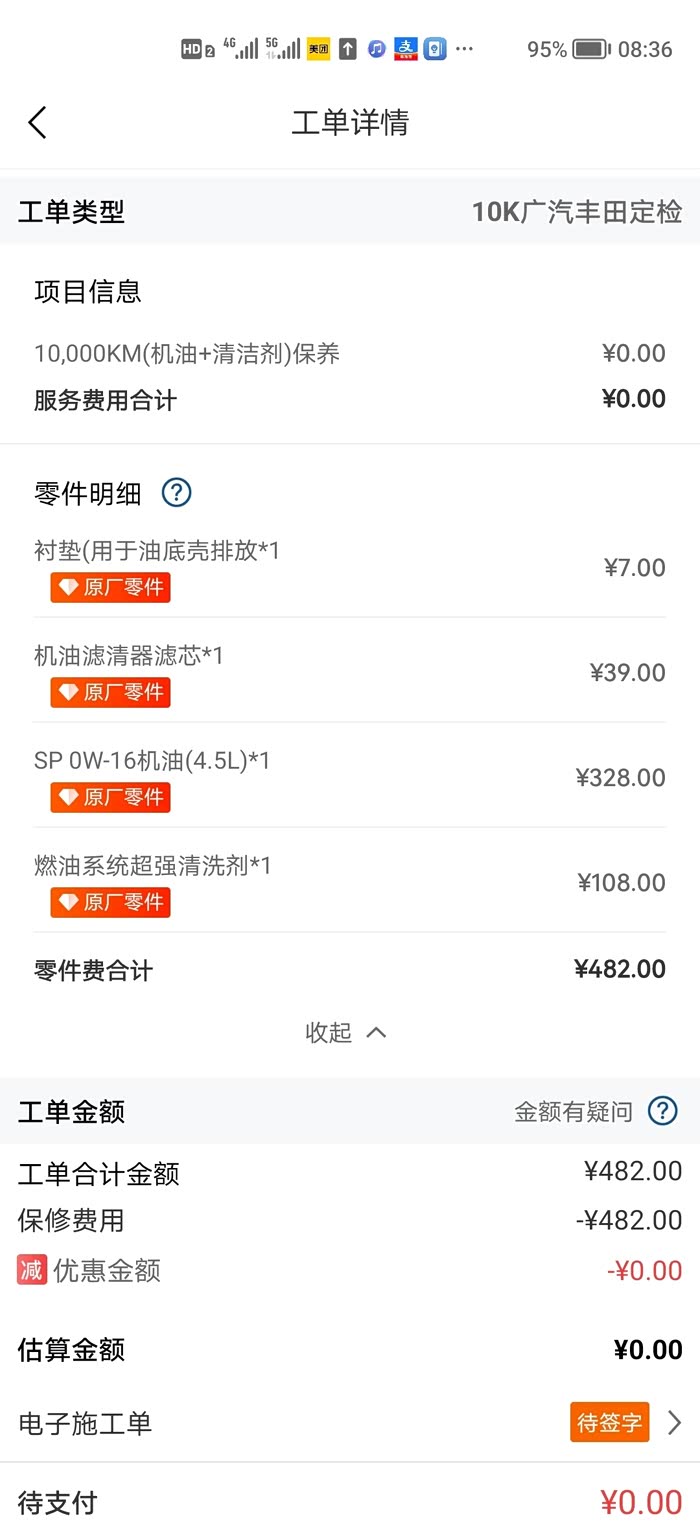The height and width of the screenshot is (1540, 700).
Task: Tap 原厂零件 badge under SP 0W-16机油
Action: pyautogui.click(x=111, y=797)
